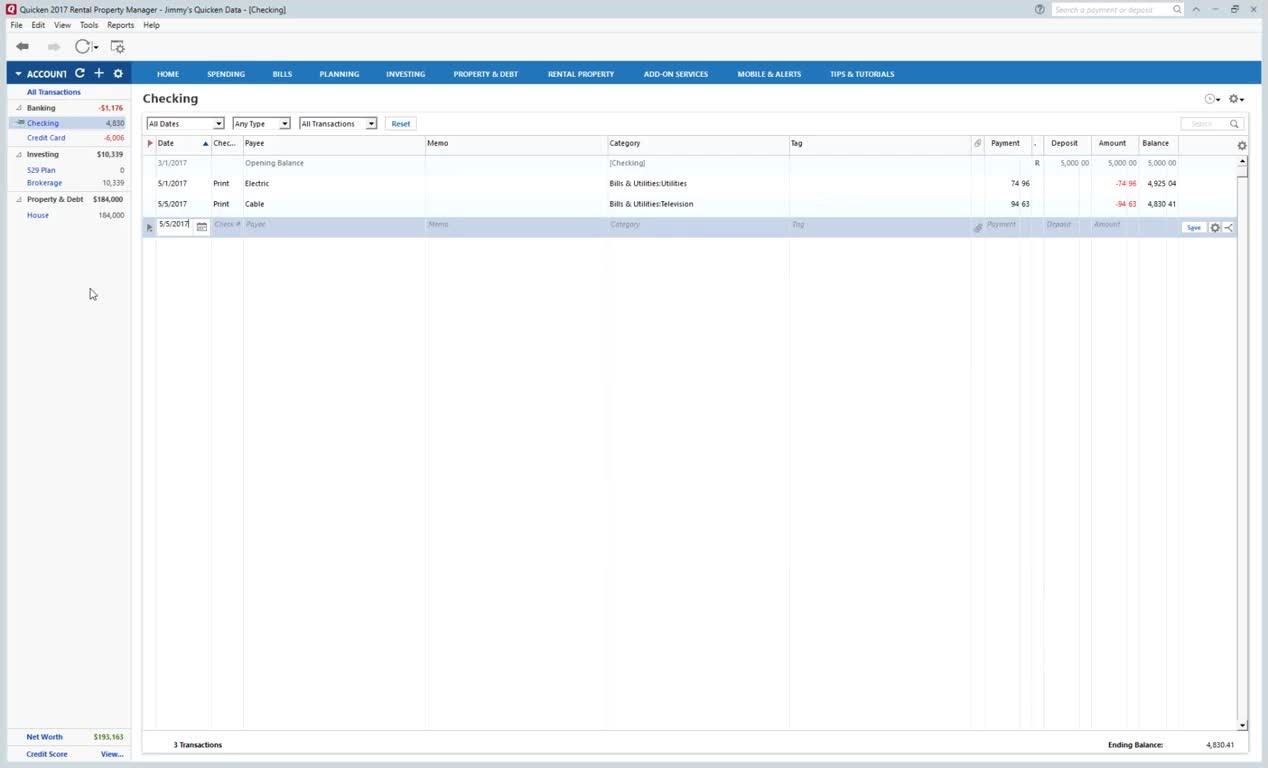
Task: Open the All Transactions filter dropdown
Action: [x=338, y=124]
